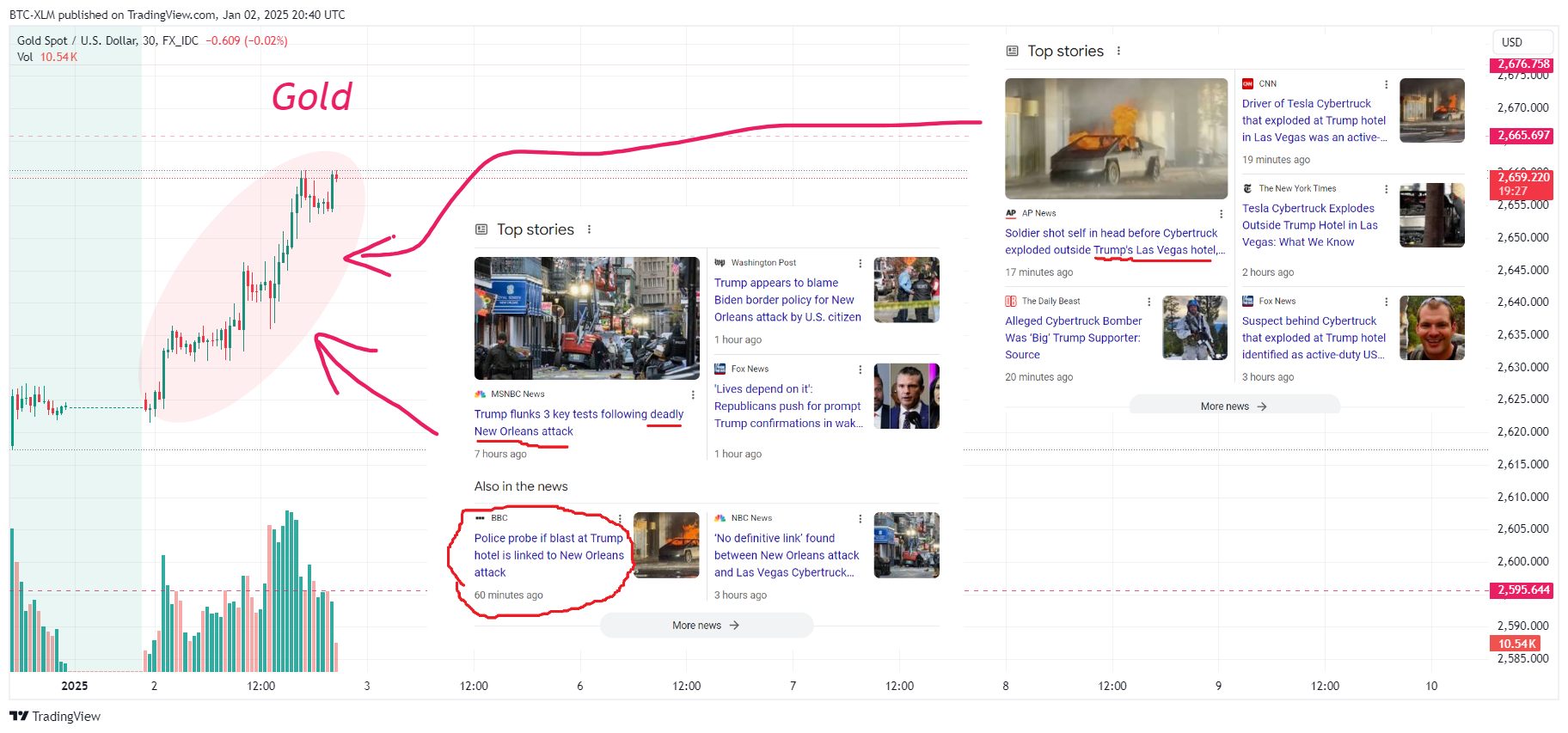Click the 2,676.758 price label on axis

[1522, 64]
